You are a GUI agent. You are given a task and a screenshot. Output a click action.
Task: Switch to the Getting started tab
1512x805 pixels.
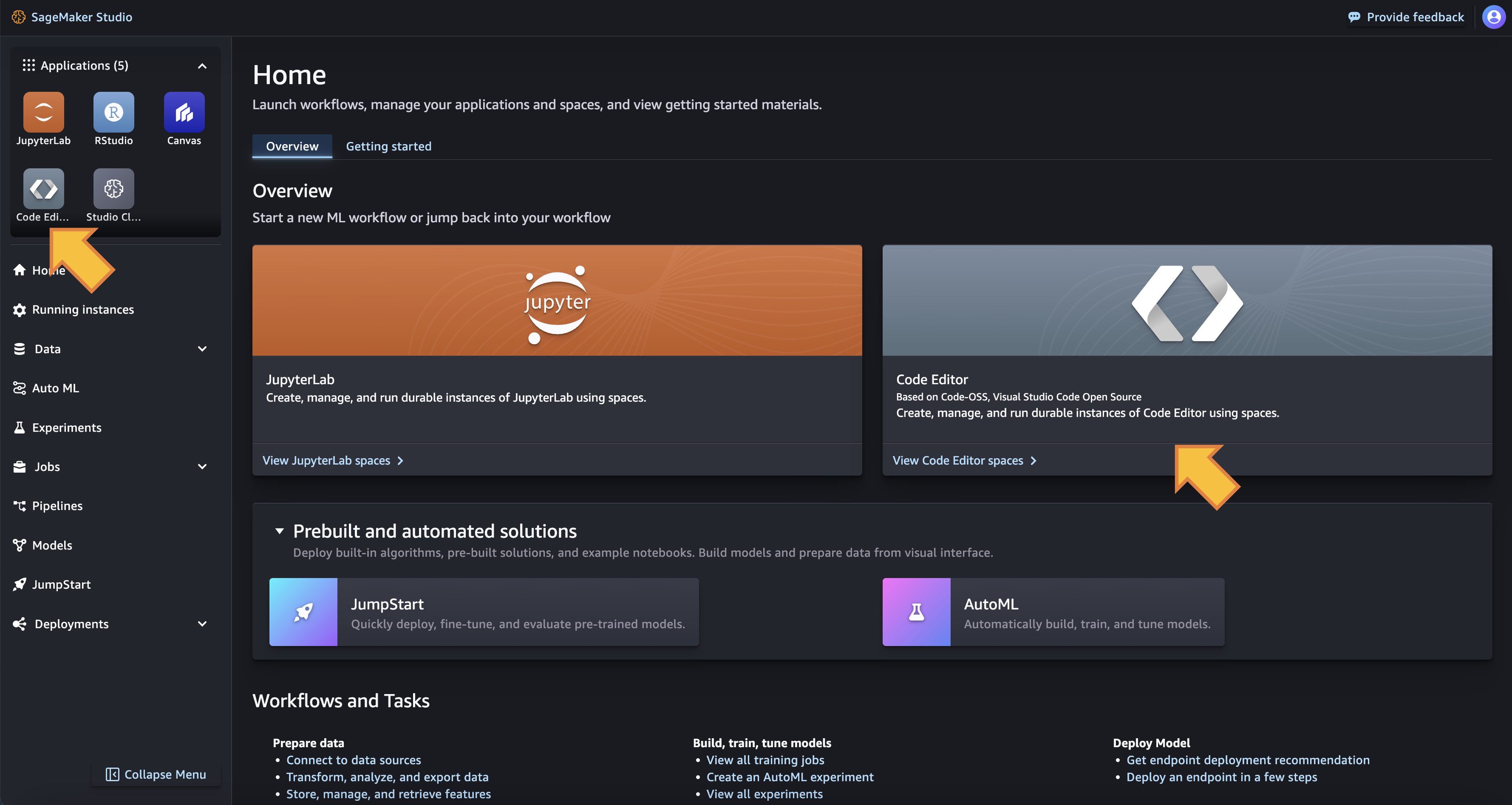pyautogui.click(x=388, y=146)
